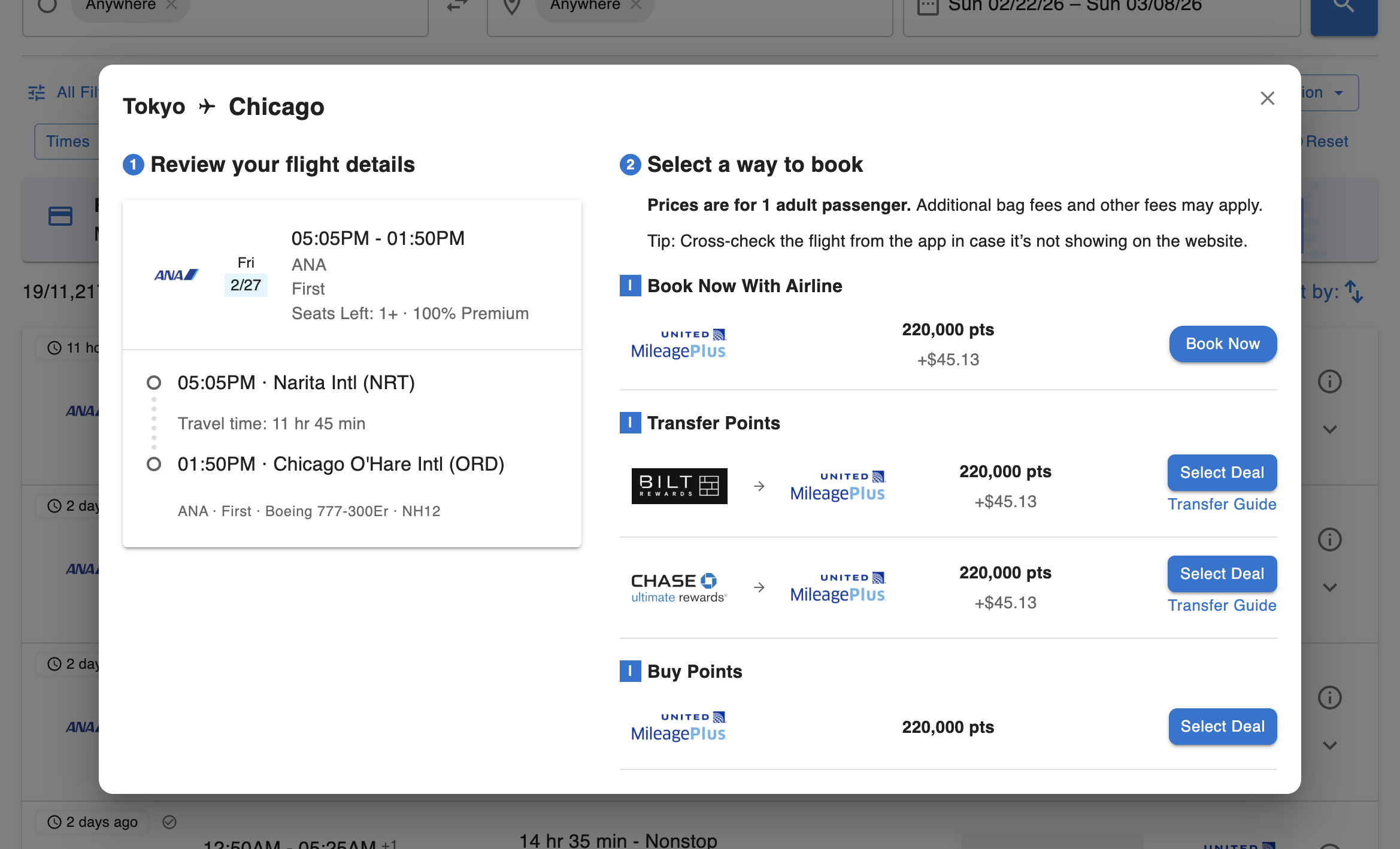Viewport: 1400px width, 849px height.
Task: Click the Reset link in background page
Action: (1326, 141)
